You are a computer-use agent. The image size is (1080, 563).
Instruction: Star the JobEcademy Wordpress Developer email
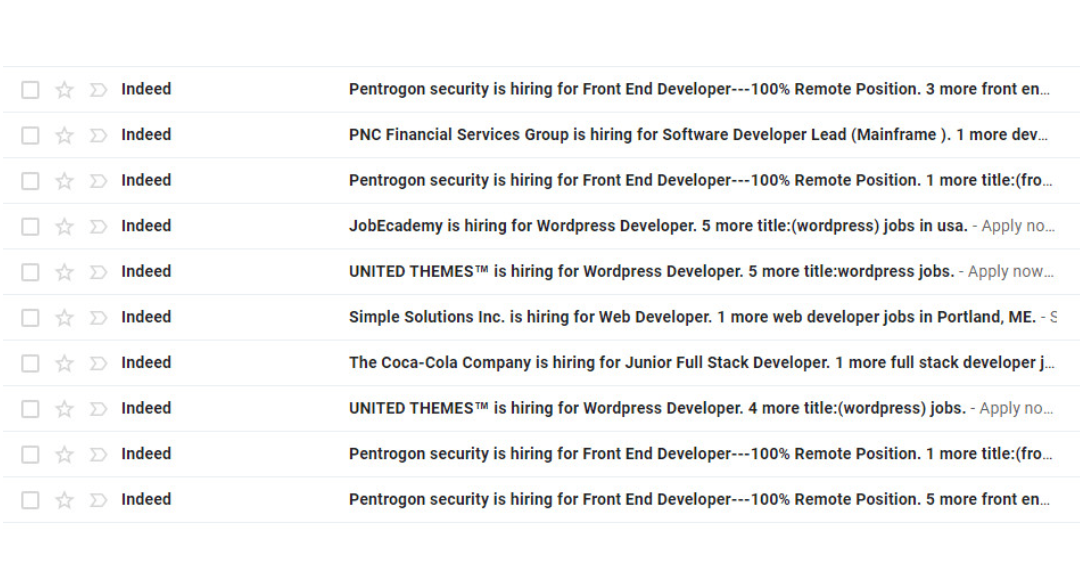(x=64, y=226)
